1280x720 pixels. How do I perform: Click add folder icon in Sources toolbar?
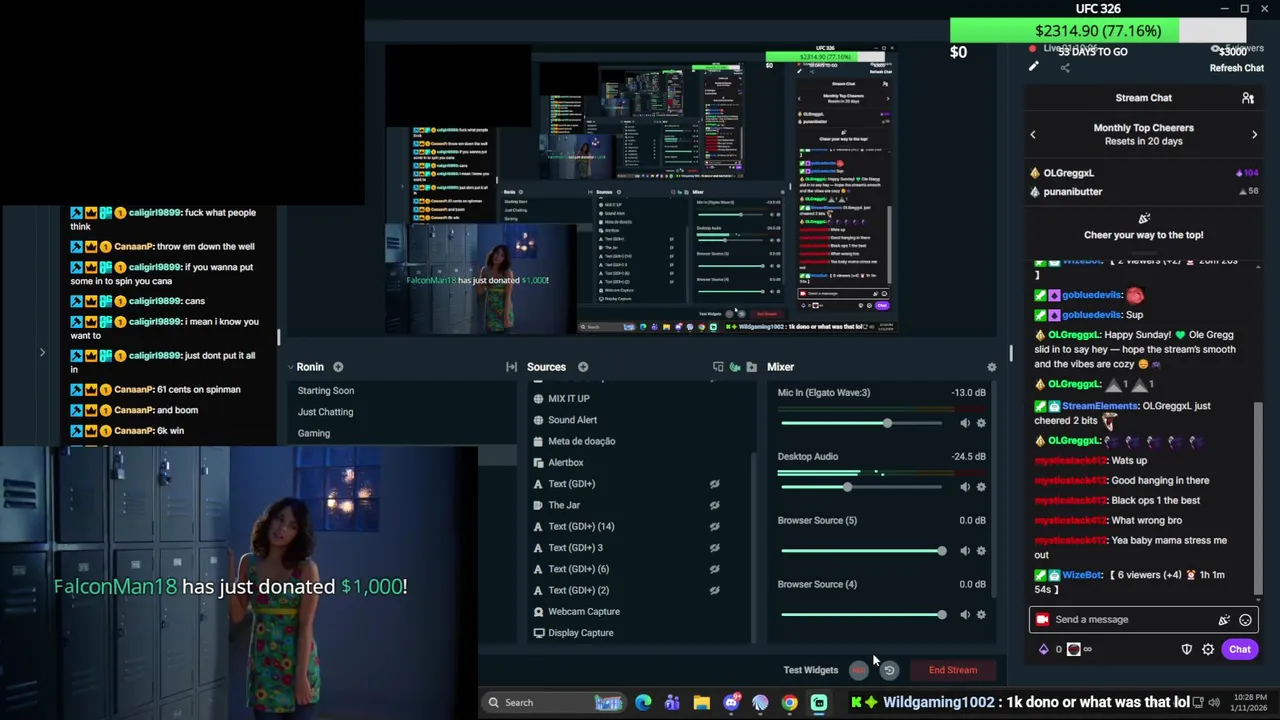point(752,367)
